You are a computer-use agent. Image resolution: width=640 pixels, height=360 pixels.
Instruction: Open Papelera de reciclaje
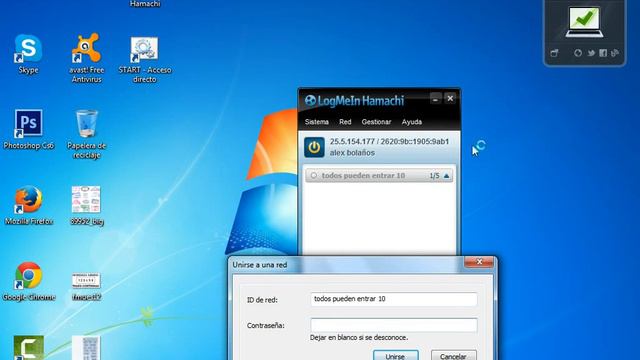click(87, 123)
